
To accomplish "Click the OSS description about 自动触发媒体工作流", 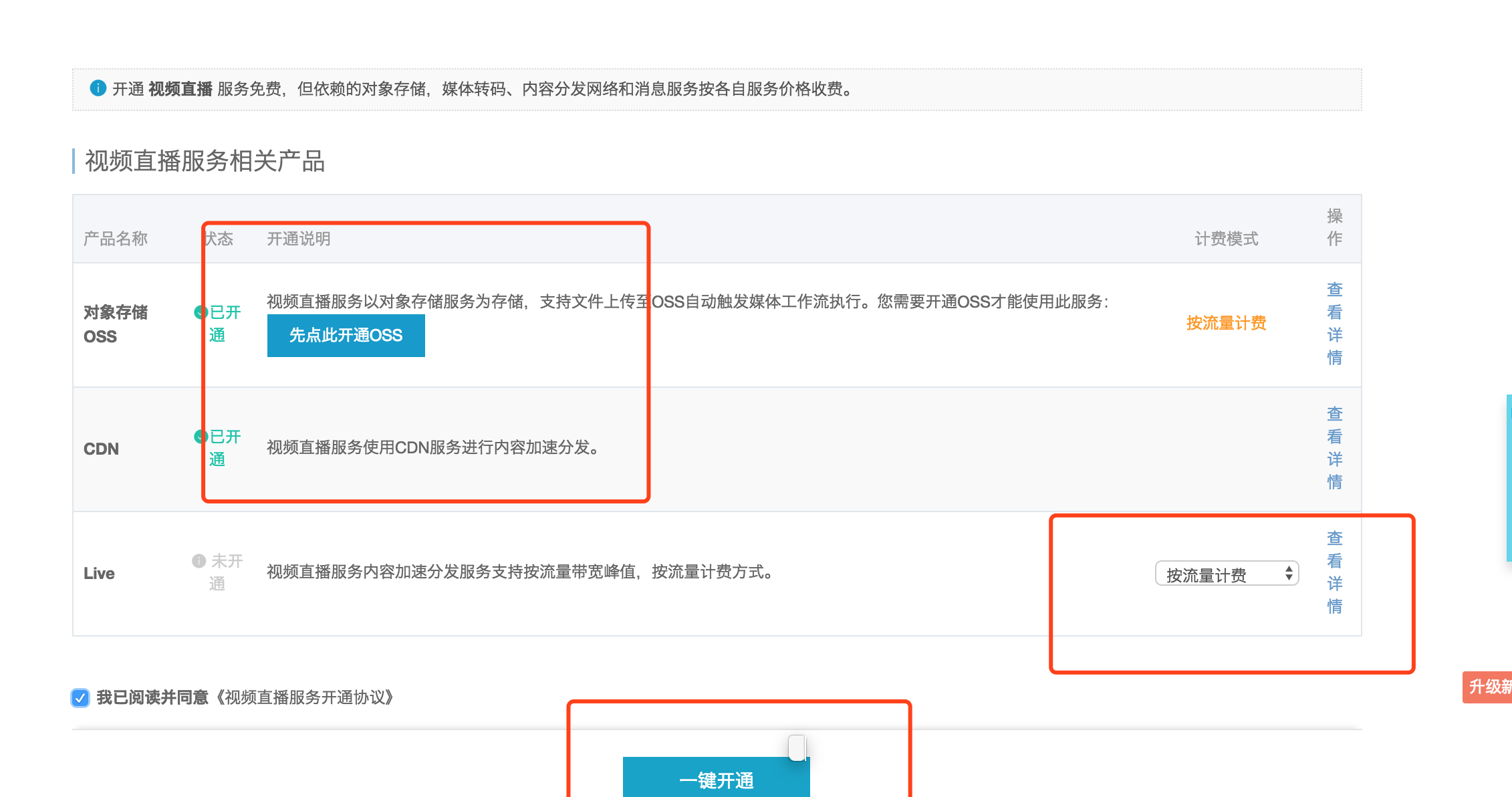I will 688,302.
